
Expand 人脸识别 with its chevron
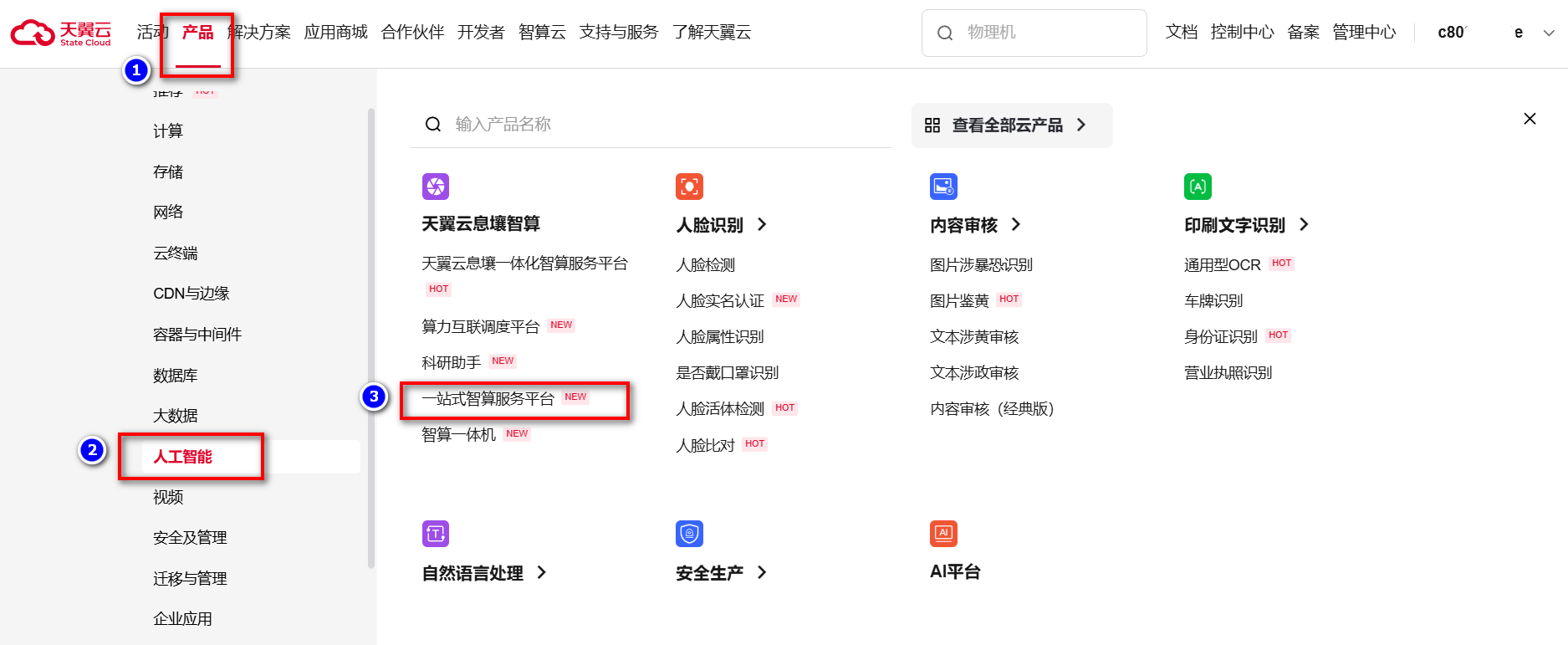[762, 224]
